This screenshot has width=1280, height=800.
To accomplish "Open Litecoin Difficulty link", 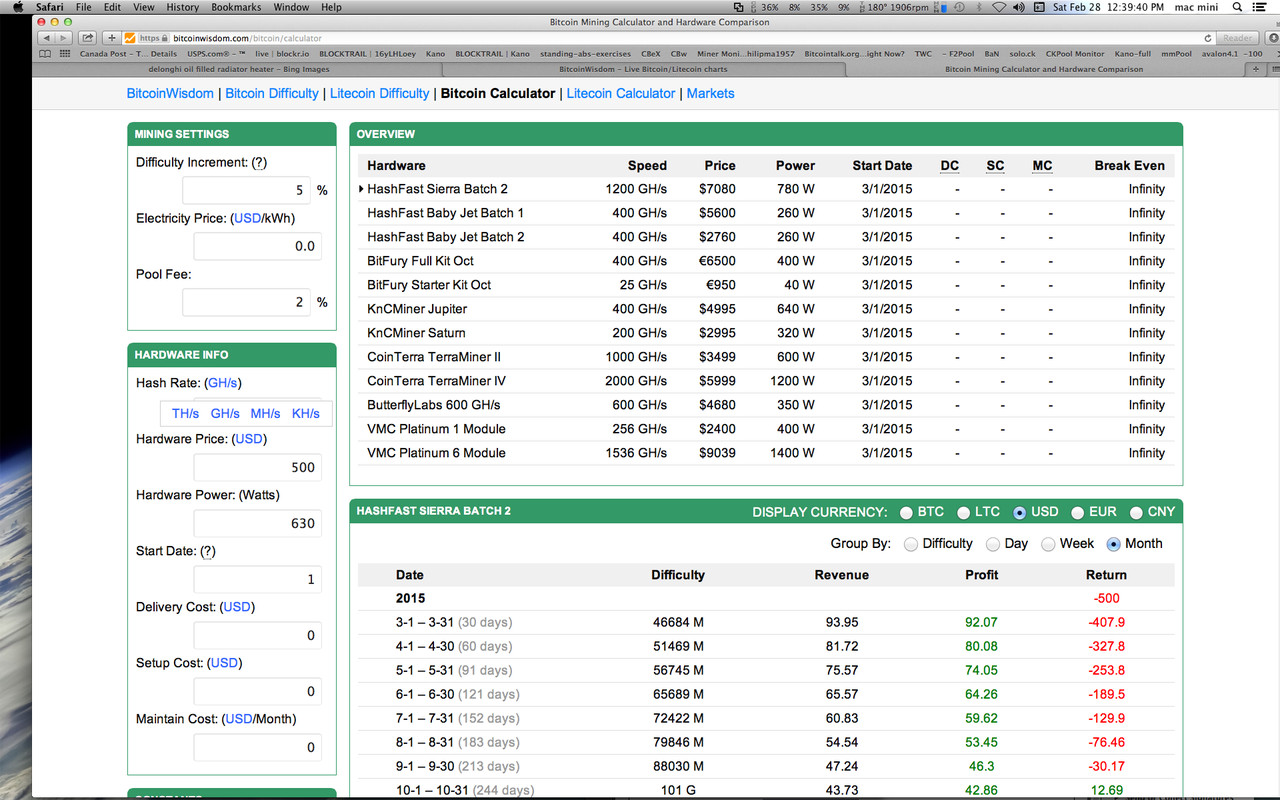I will 380,93.
